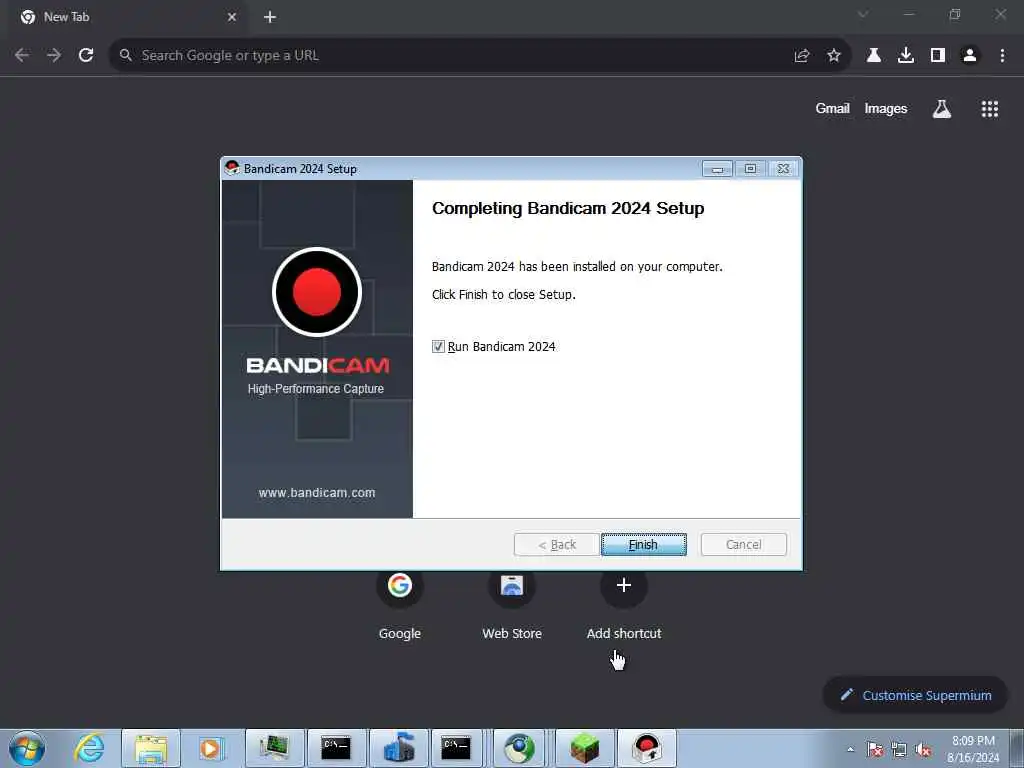Click Finish to close Bandicam setup

[x=643, y=544]
